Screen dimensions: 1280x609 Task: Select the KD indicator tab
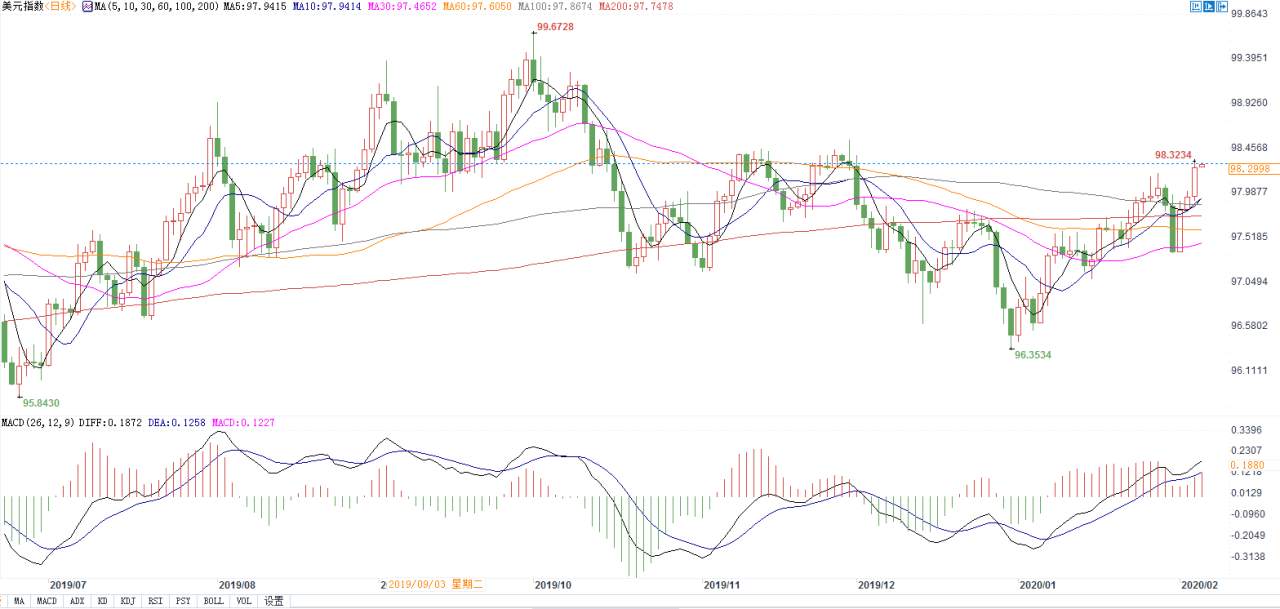103,601
